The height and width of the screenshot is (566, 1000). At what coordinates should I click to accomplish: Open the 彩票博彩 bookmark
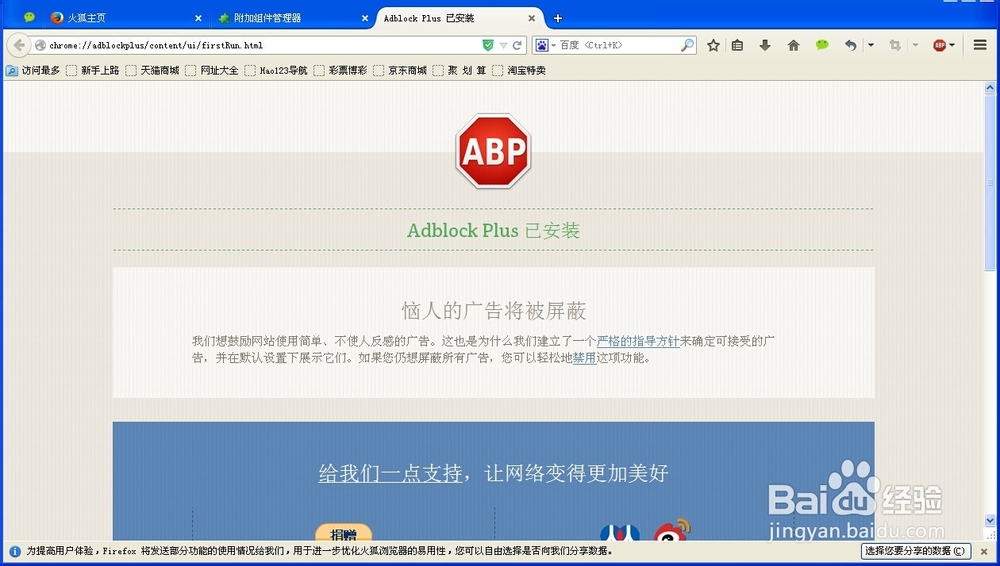(x=341, y=70)
